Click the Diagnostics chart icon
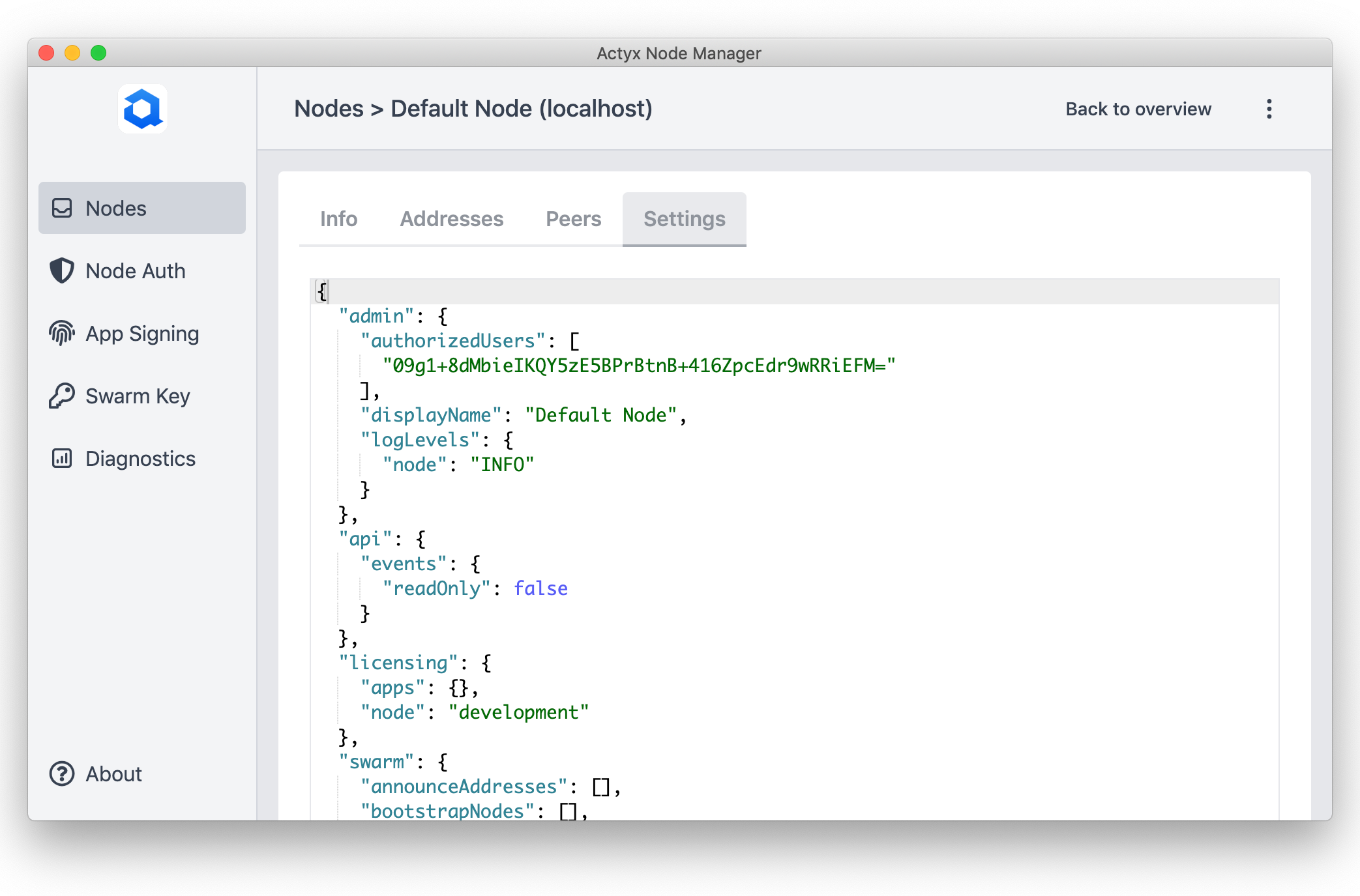 (62, 458)
